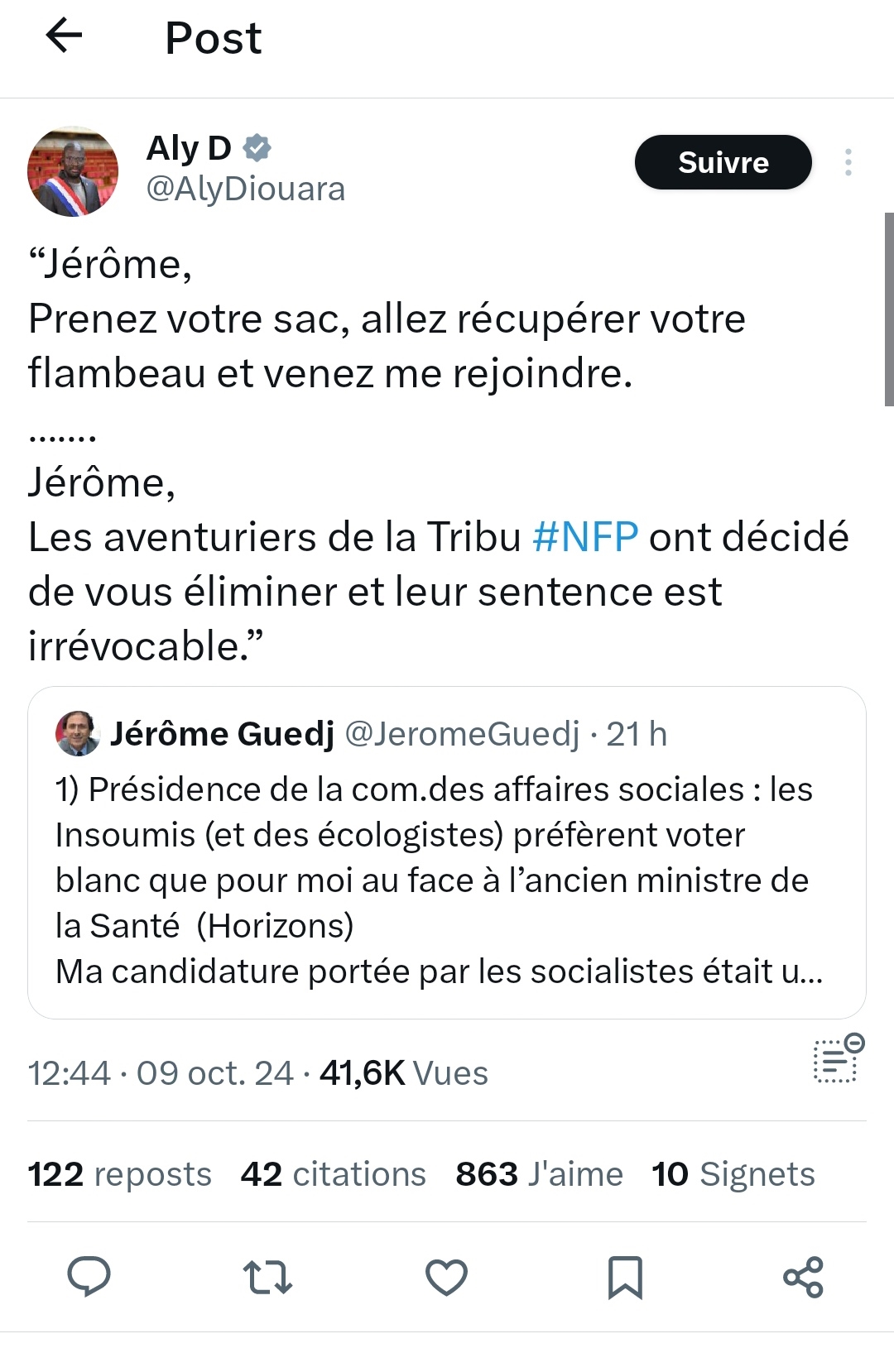View the 42 citations list

pyautogui.click(x=333, y=1173)
